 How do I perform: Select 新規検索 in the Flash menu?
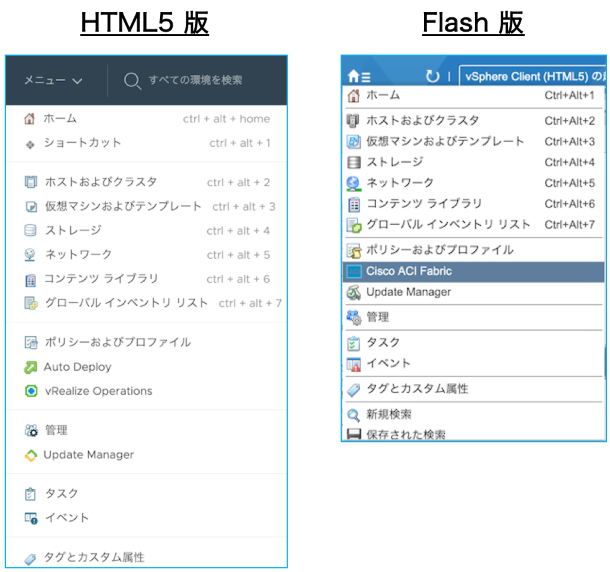point(473,414)
